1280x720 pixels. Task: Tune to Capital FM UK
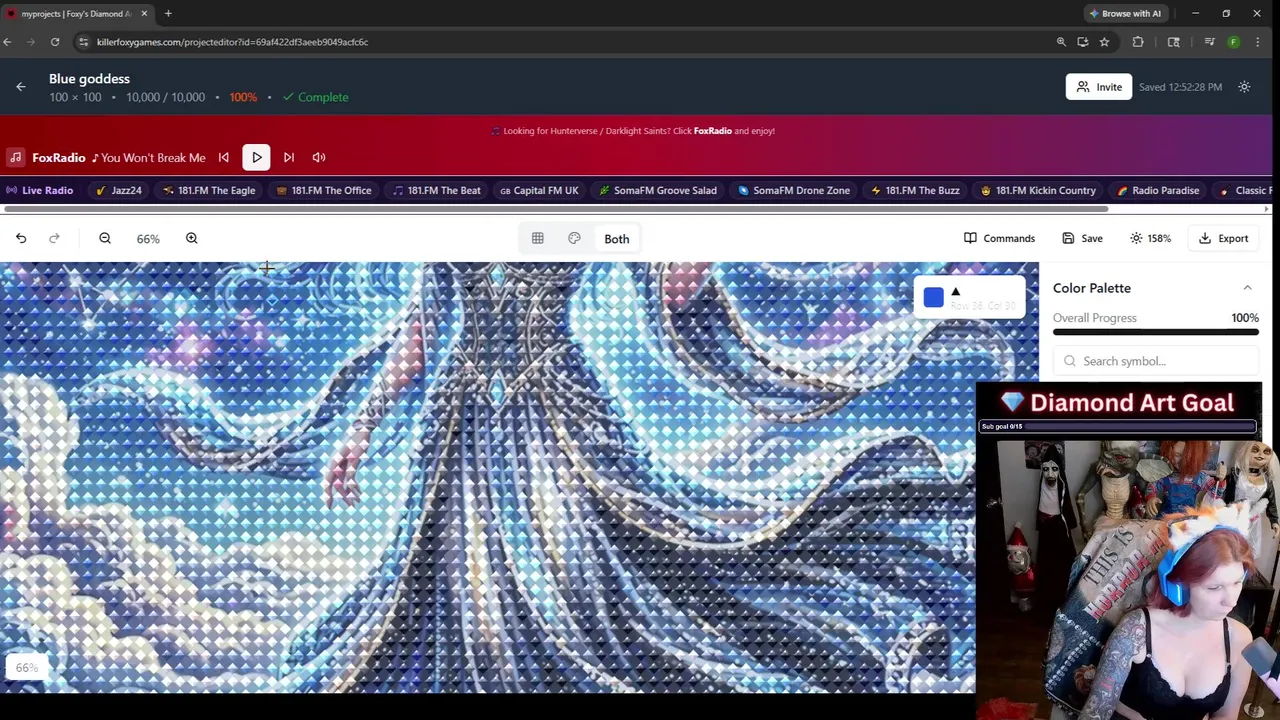(x=539, y=190)
